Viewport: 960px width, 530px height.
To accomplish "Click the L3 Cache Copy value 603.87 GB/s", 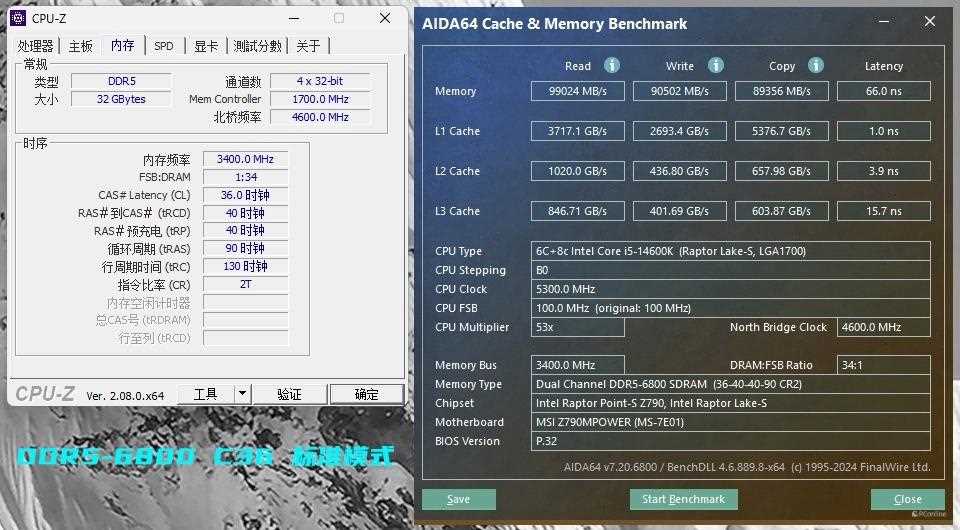I will 782,211.
